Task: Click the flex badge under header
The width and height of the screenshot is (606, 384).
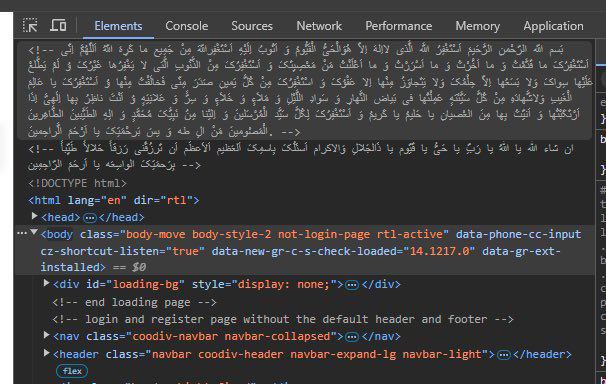Action: (72, 371)
